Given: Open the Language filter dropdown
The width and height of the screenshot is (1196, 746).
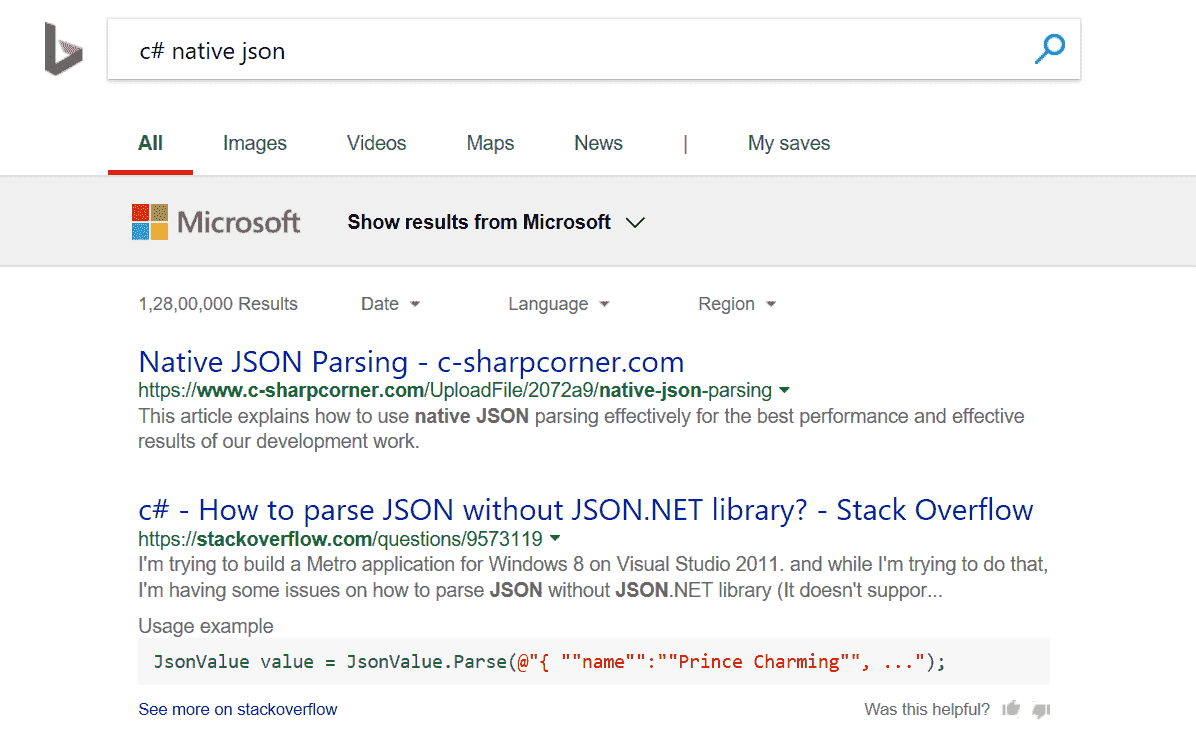Looking at the screenshot, I should (559, 304).
